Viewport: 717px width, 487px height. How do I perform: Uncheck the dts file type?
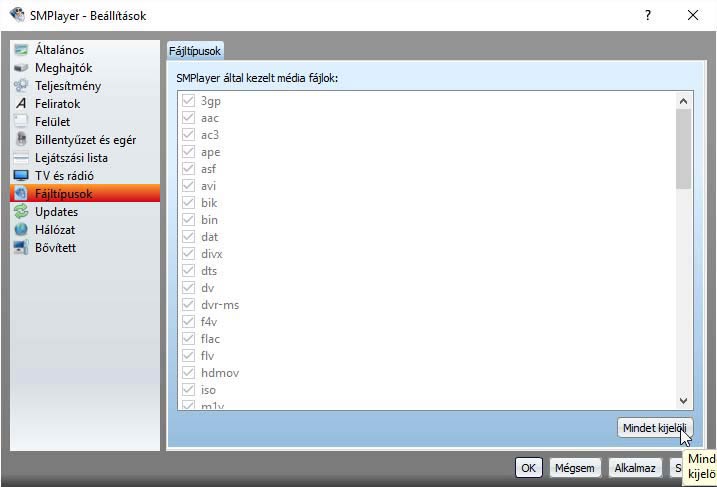188,270
